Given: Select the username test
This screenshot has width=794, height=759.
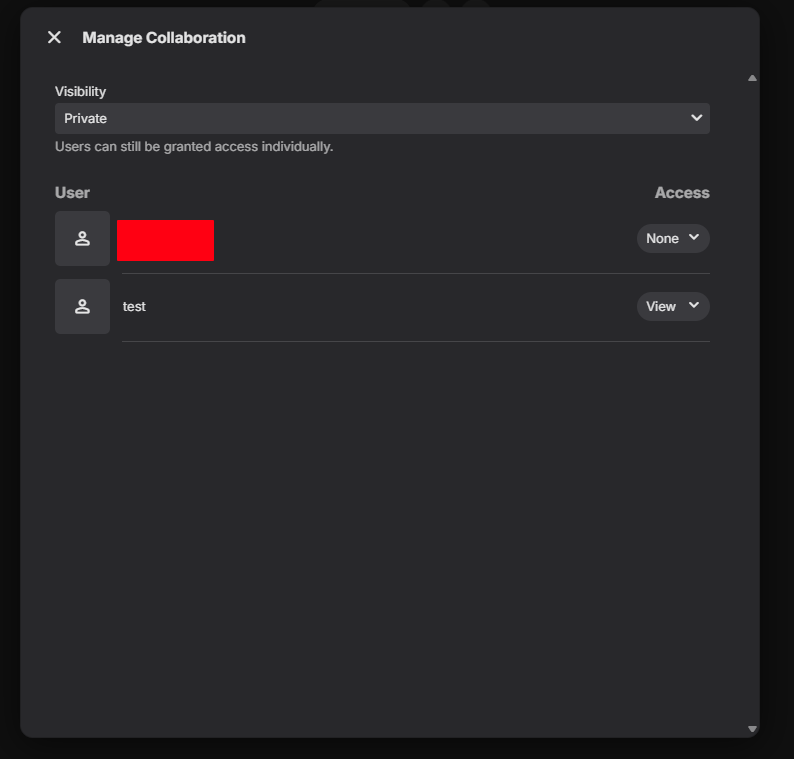Looking at the screenshot, I should point(134,306).
